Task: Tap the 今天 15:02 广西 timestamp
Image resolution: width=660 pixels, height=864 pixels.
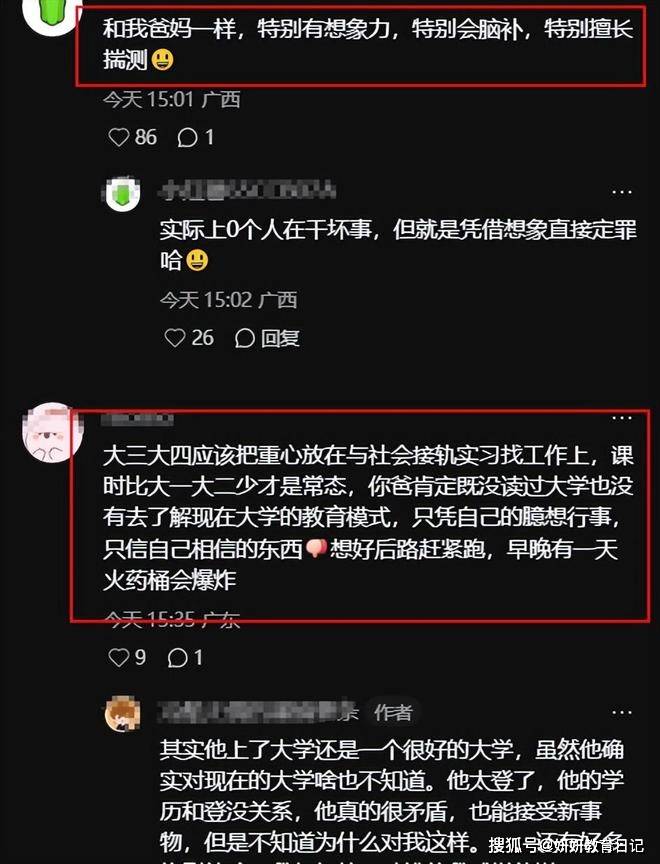Action: click(x=228, y=300)
